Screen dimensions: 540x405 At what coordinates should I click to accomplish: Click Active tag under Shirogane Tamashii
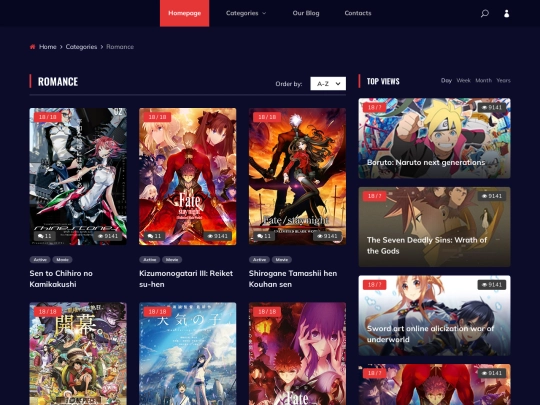[x=259, y=260]
